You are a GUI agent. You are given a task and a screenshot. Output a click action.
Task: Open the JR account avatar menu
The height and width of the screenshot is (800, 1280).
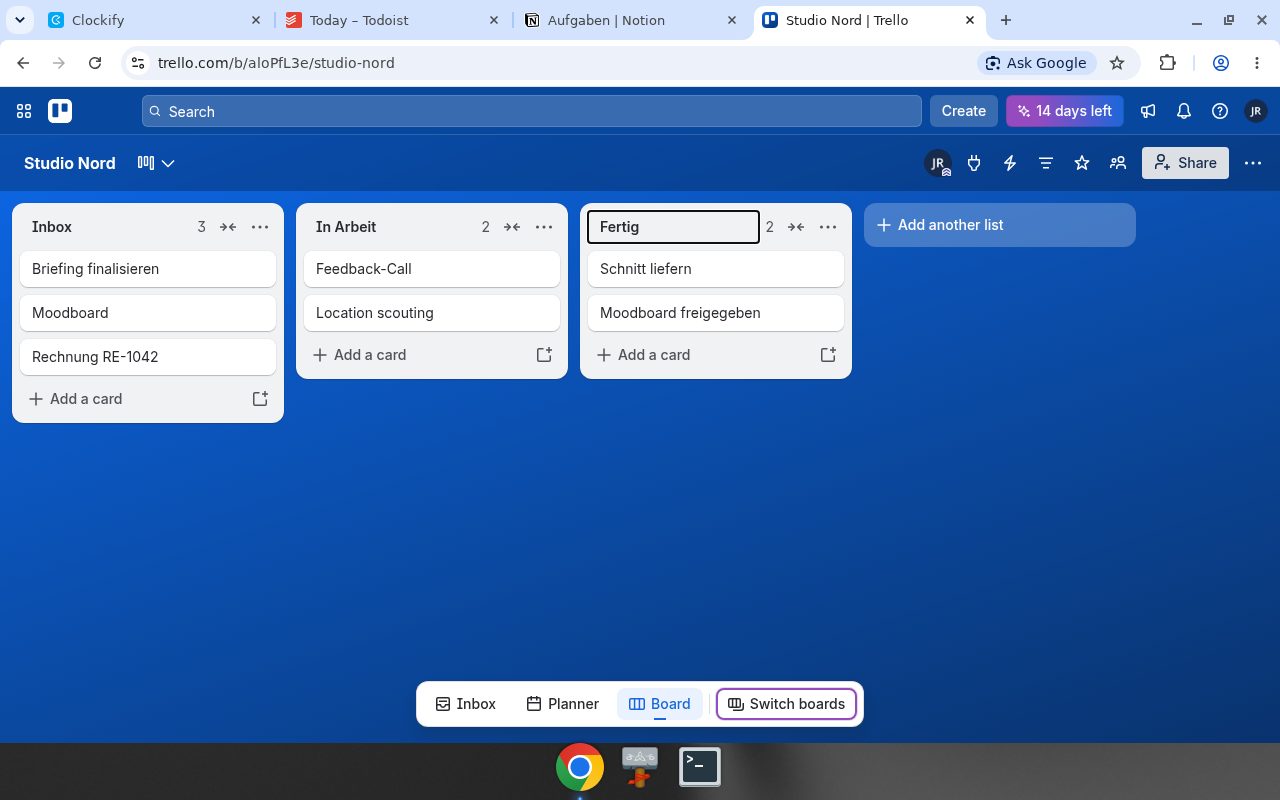[x=1256, y=111]
